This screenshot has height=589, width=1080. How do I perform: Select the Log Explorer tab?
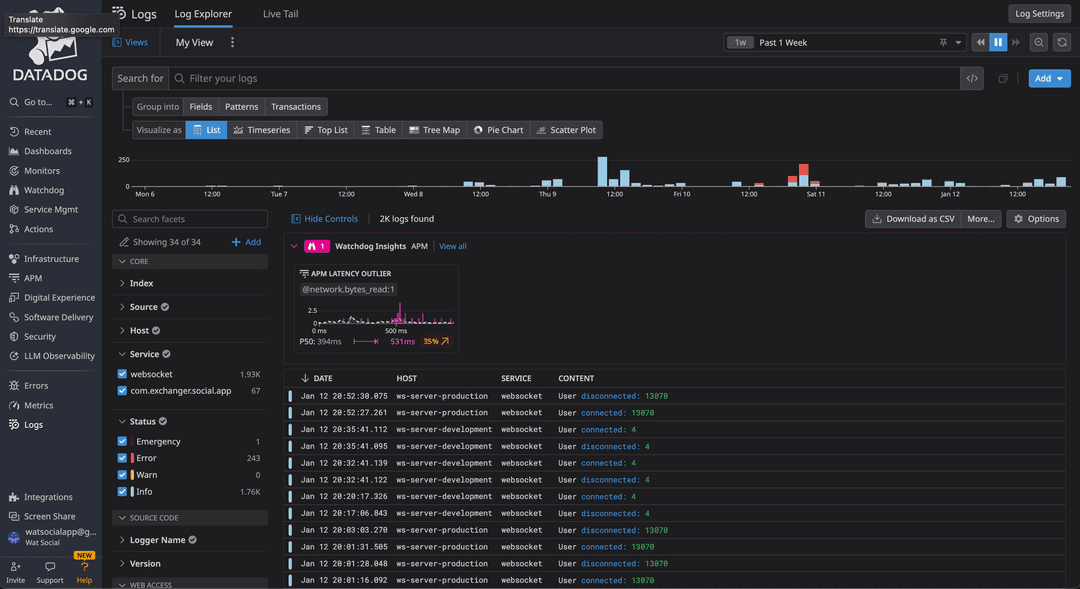tap(203, 14)
